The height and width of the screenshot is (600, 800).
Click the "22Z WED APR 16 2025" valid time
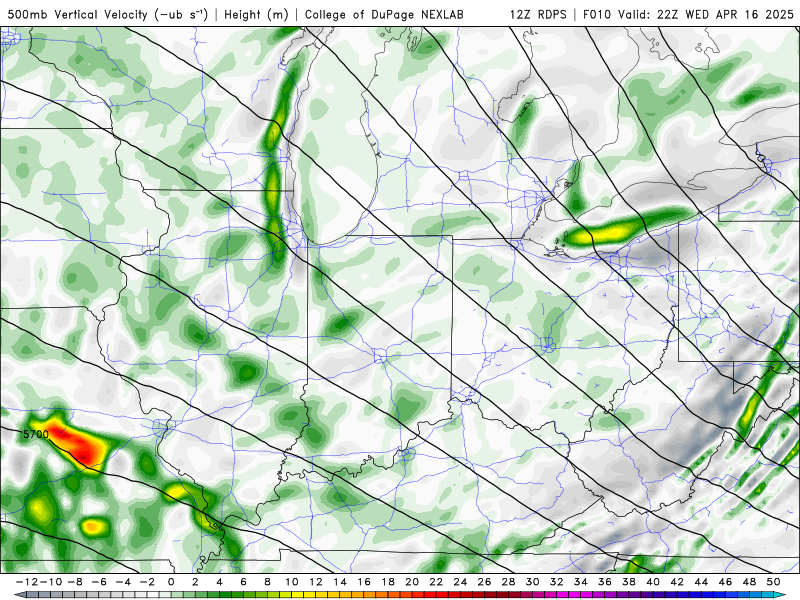[726, 14]
